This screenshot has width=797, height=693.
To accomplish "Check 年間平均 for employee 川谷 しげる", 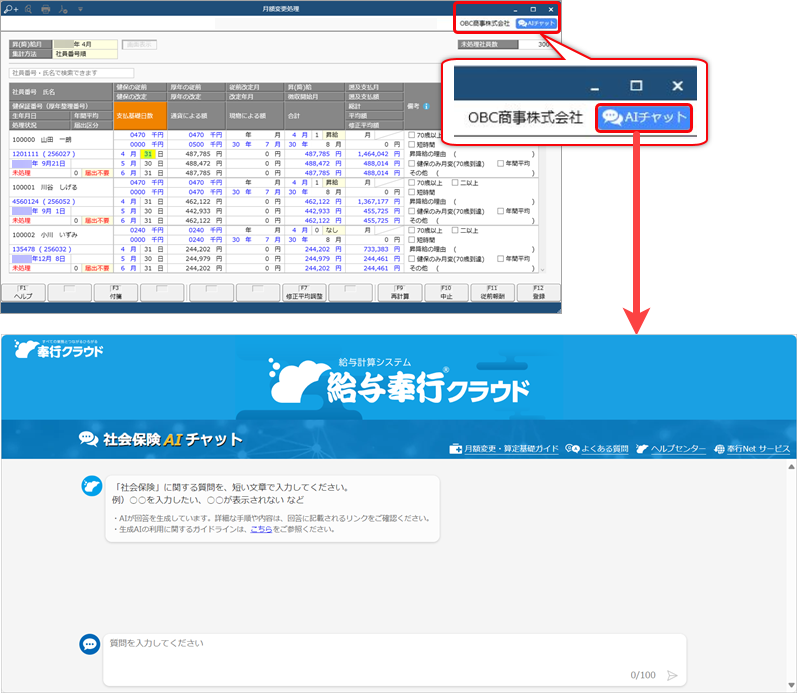I will tap(501, 211).
